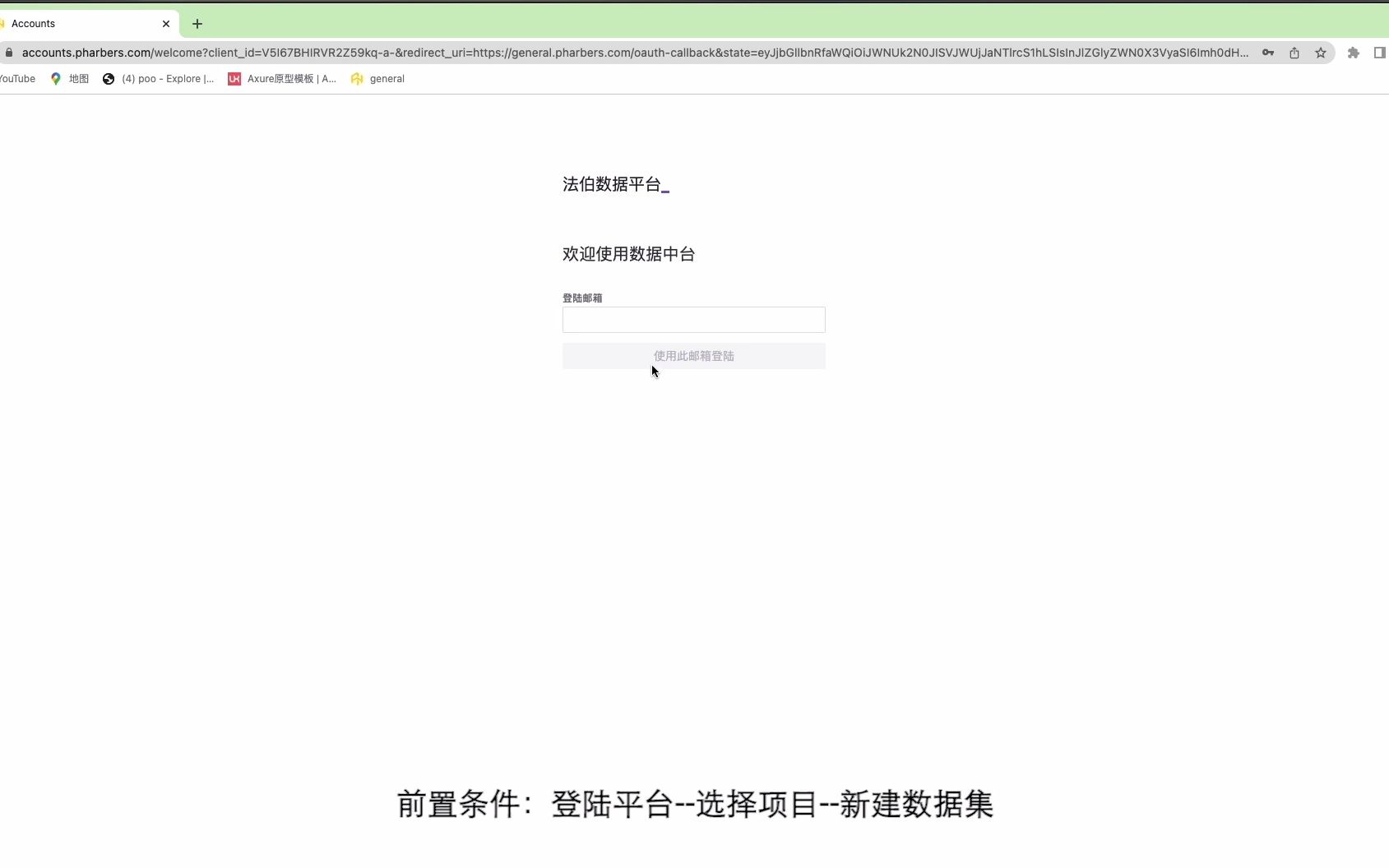
Task: Bookmark this page with the star icon
Action: click(x=1321, y=53)
